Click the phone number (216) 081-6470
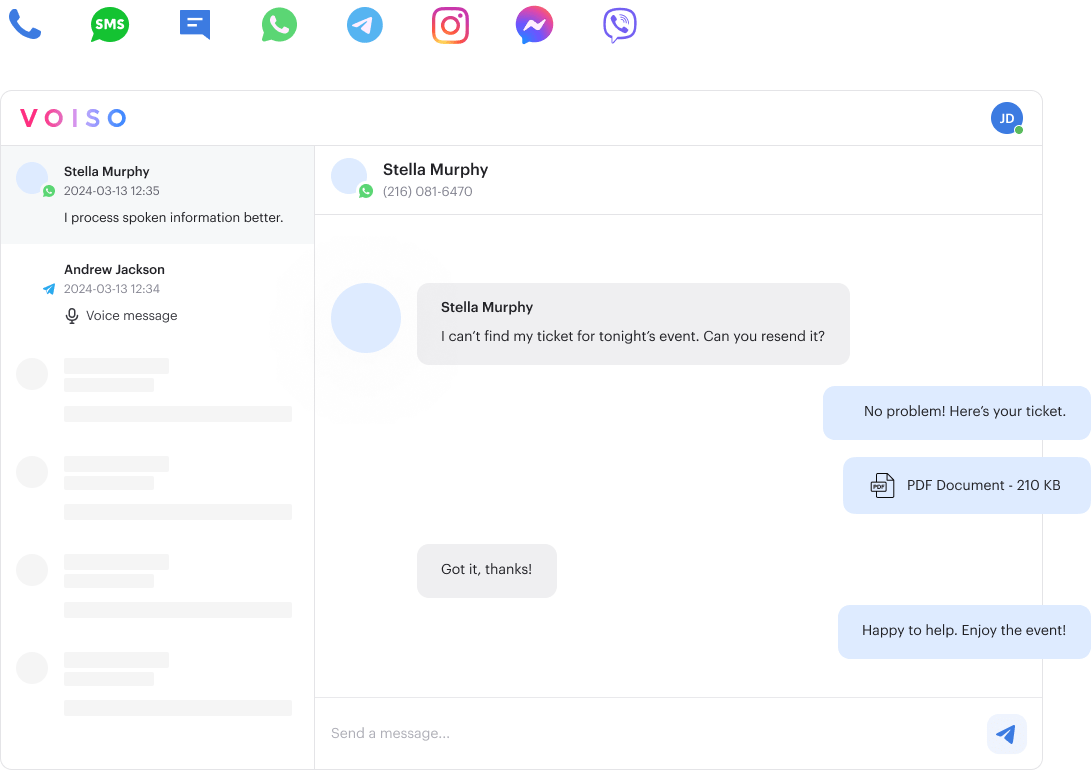 427,191
